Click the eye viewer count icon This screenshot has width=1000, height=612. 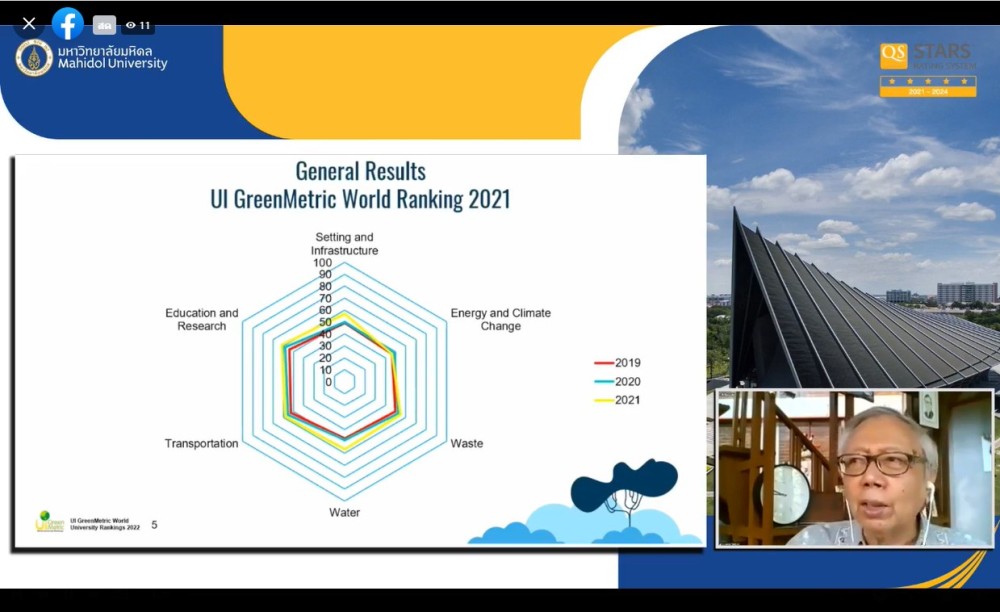(x=130, y=25)
